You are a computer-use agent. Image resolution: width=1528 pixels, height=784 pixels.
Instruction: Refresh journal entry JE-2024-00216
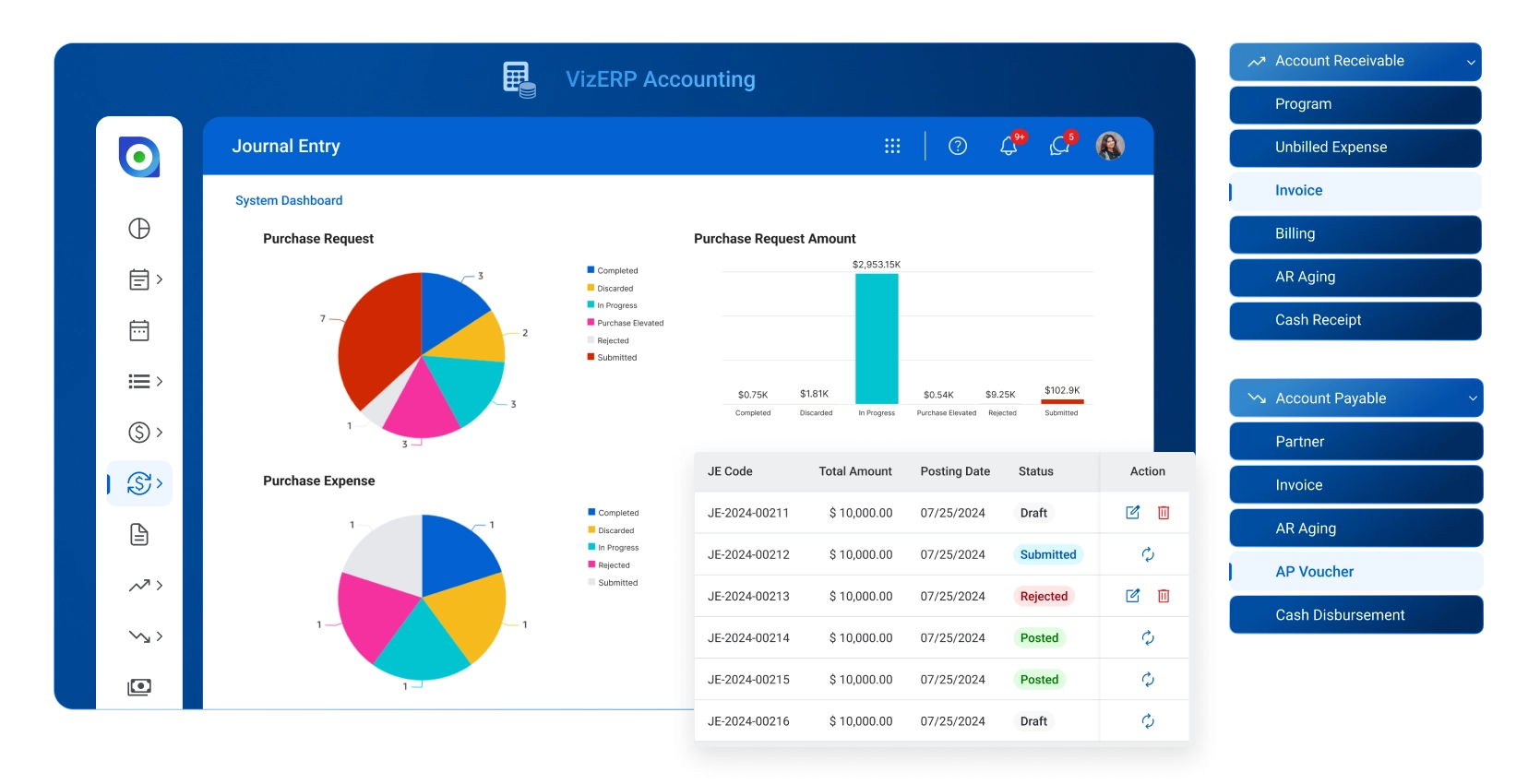(x=1148, y=721)
